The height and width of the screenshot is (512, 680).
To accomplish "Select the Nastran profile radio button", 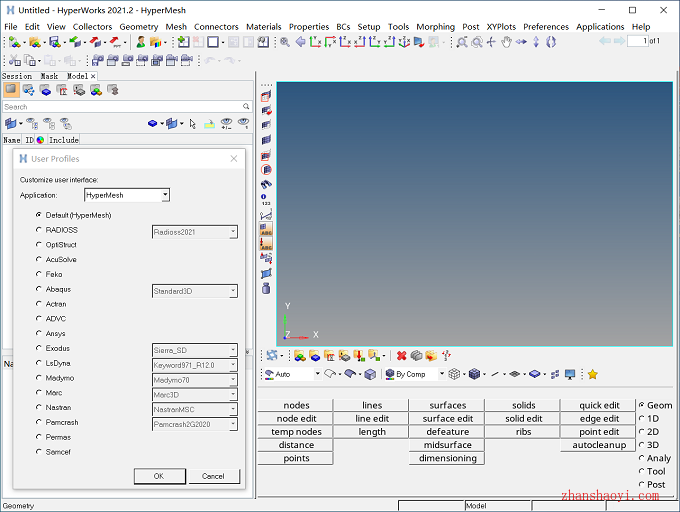I will [39, 407].
